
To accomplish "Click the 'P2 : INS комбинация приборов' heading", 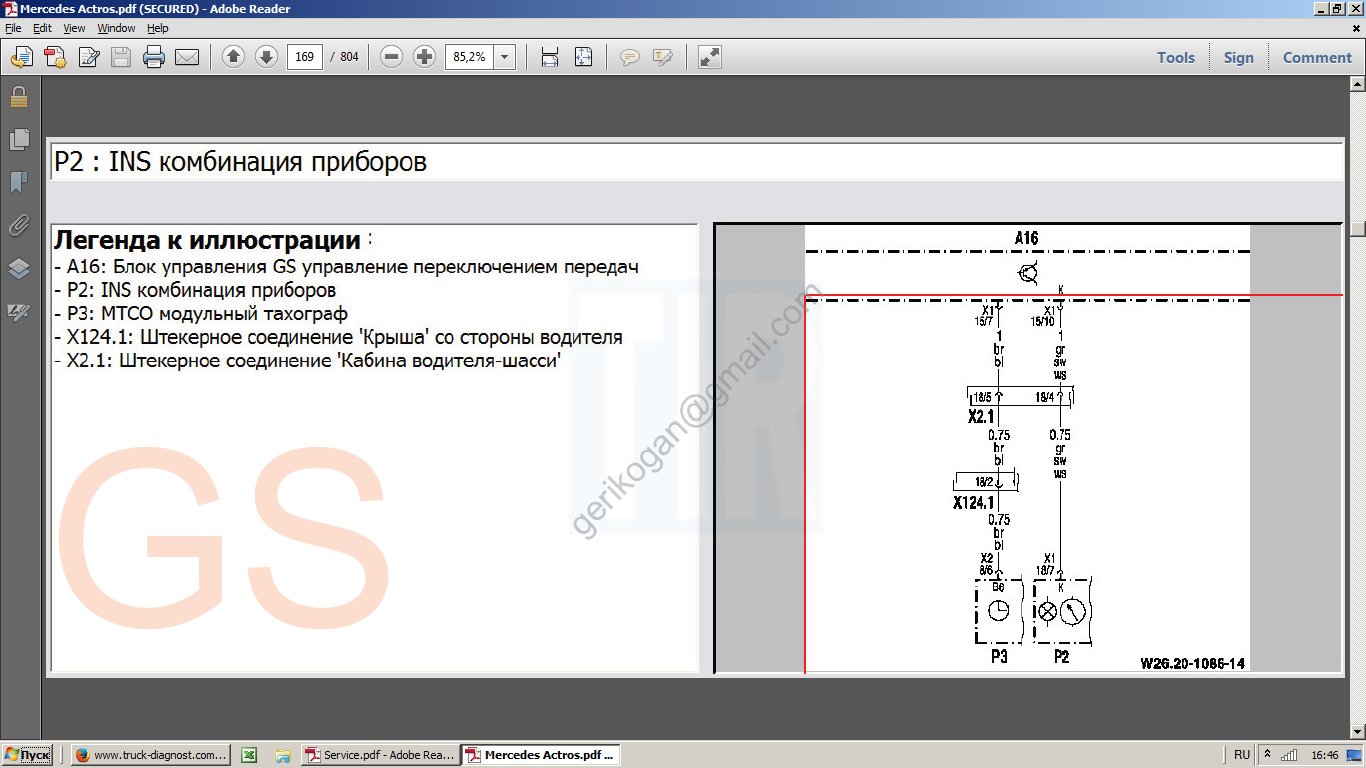I will (x=240, y=162).
